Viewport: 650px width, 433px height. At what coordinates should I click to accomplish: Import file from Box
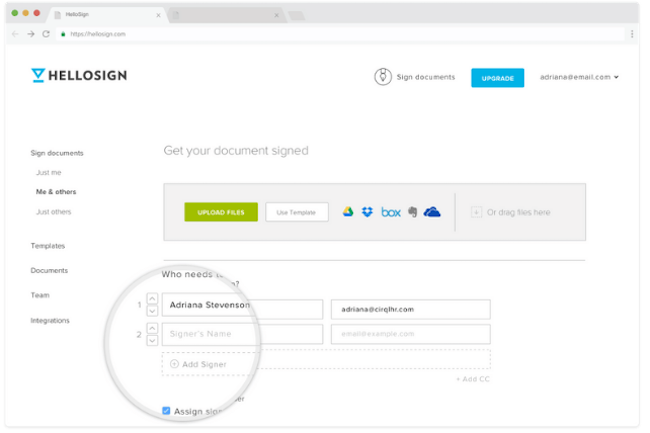[x=391, y=212]
